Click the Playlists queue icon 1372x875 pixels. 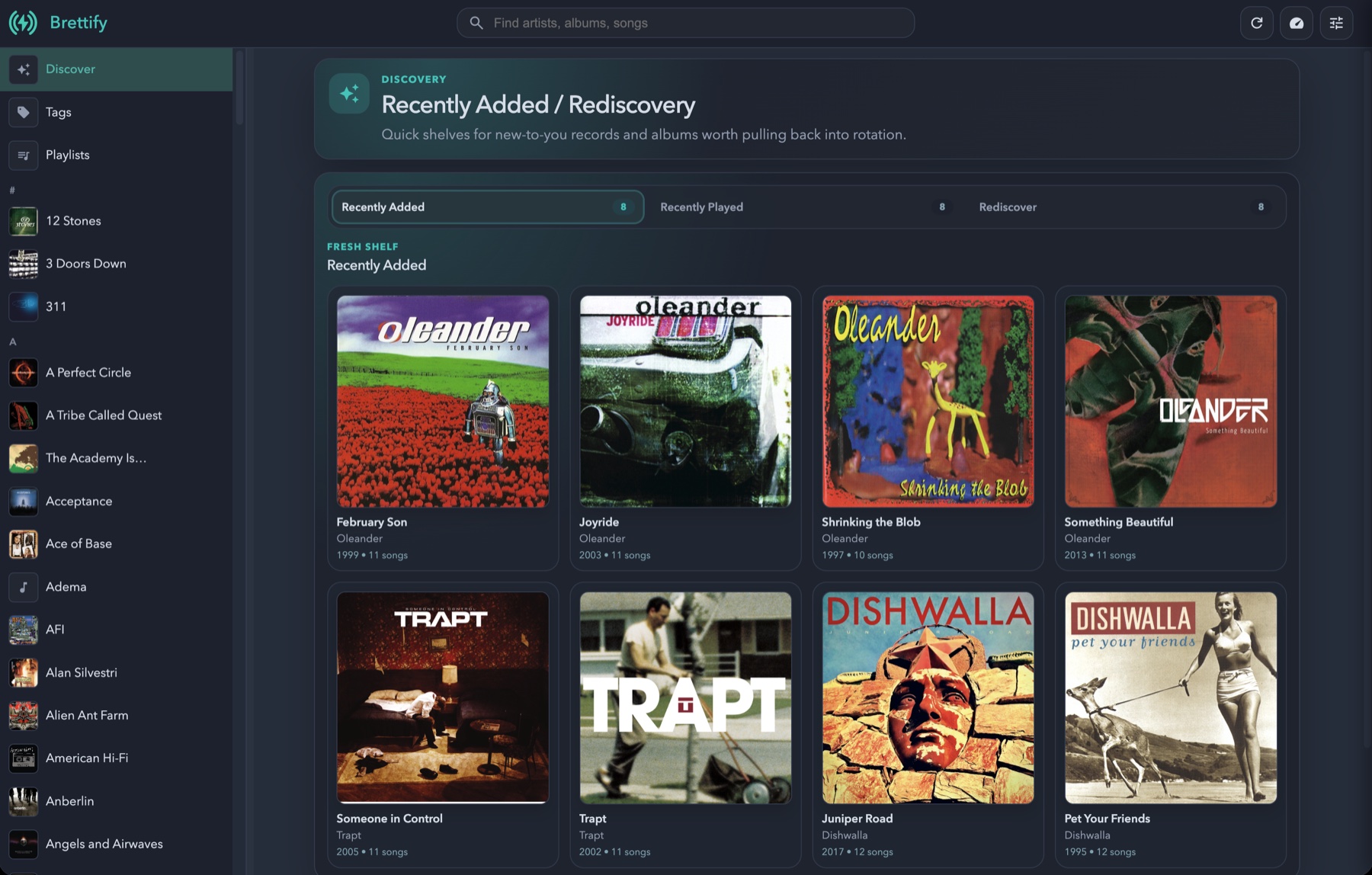pos(24,155)
